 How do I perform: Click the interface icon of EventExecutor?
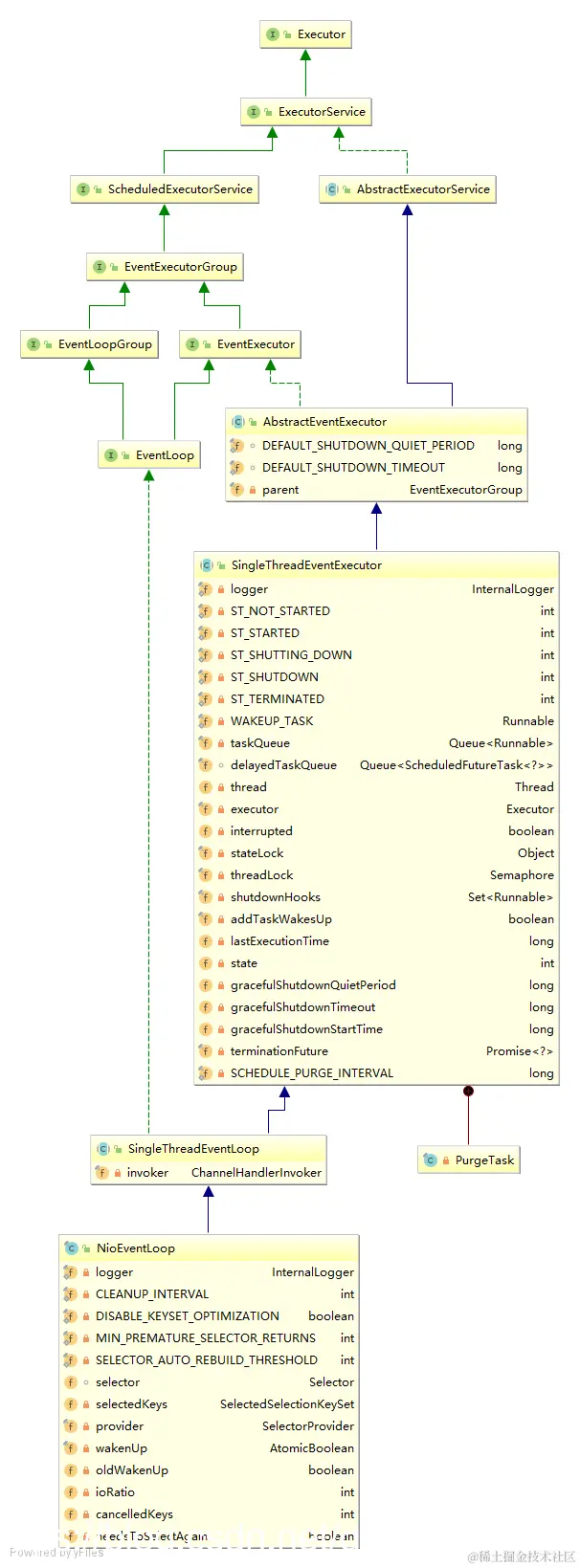(x=192, y=344)
